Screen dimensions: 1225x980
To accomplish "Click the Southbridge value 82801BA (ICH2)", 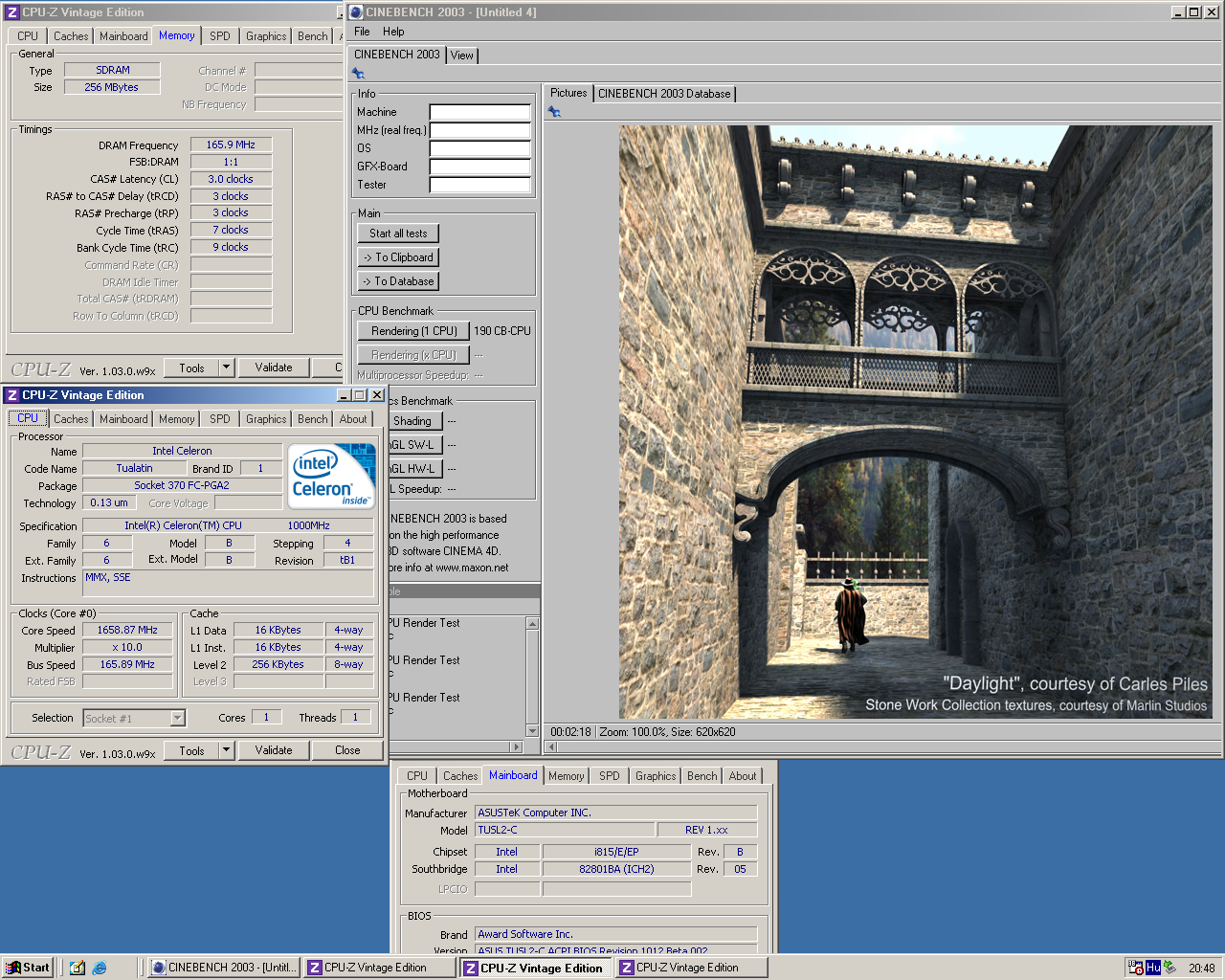I will coord(616,869).
